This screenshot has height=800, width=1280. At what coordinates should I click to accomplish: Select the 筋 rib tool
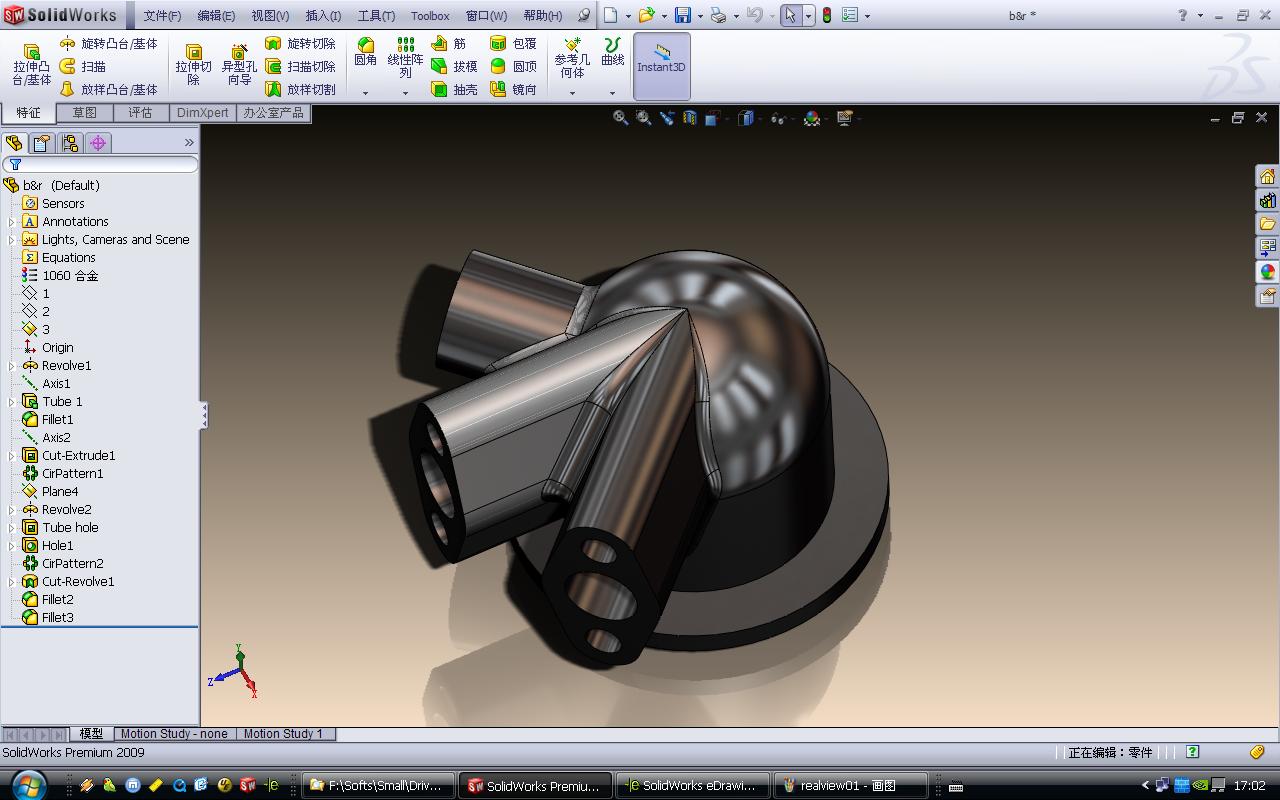pos(449,43)
